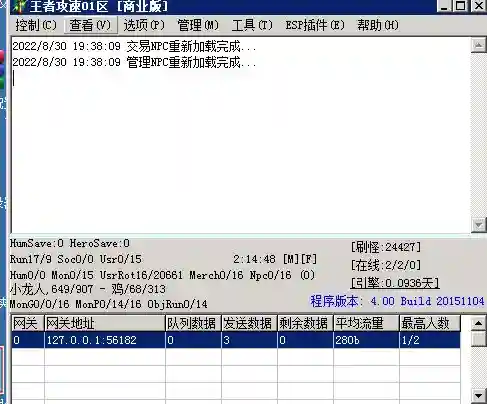The image size is (487, 404).
Task: Click the [在线:2/2/0] label
Action: [x=386, y=265]
